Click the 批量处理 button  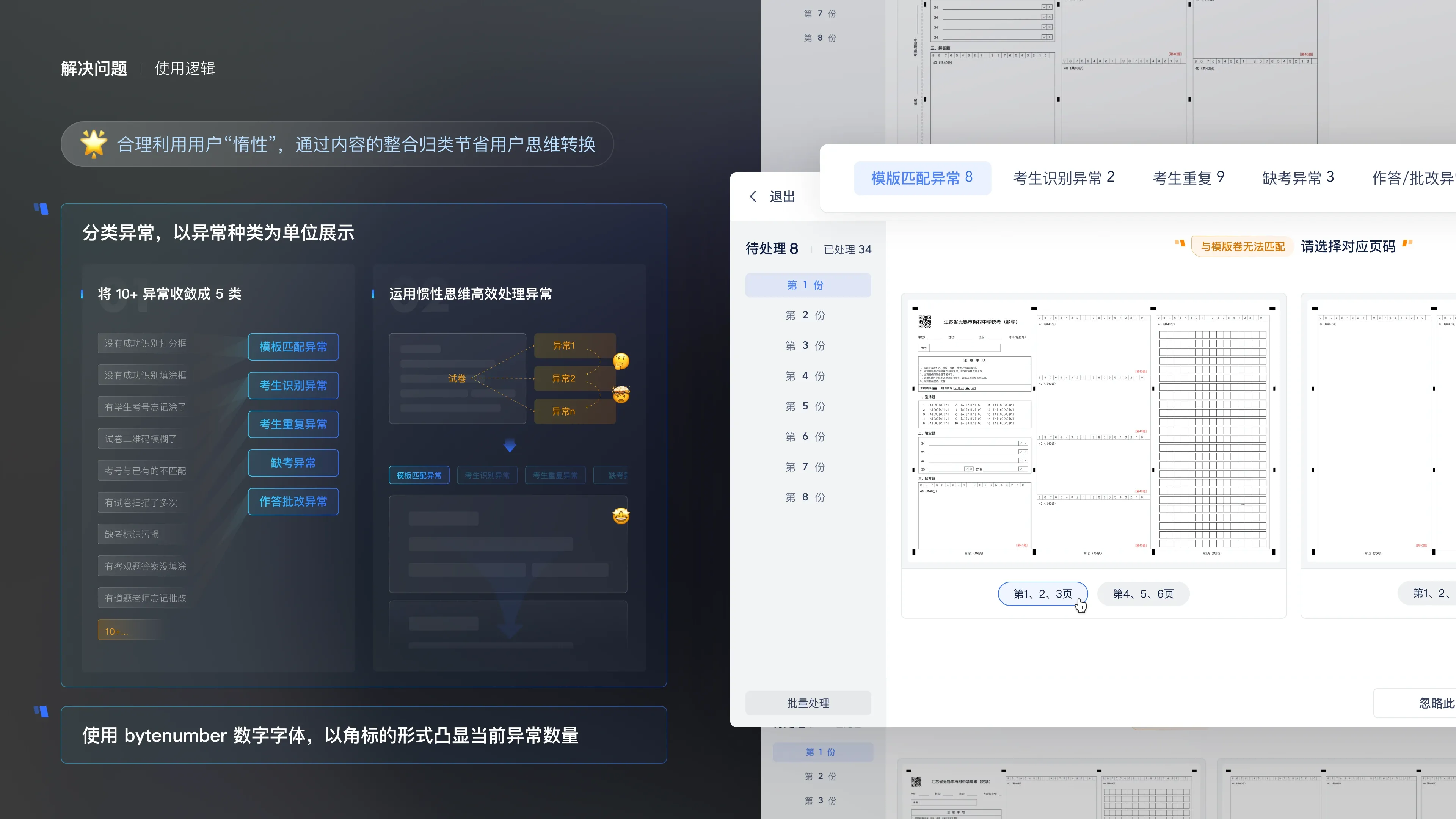point(808,703)
